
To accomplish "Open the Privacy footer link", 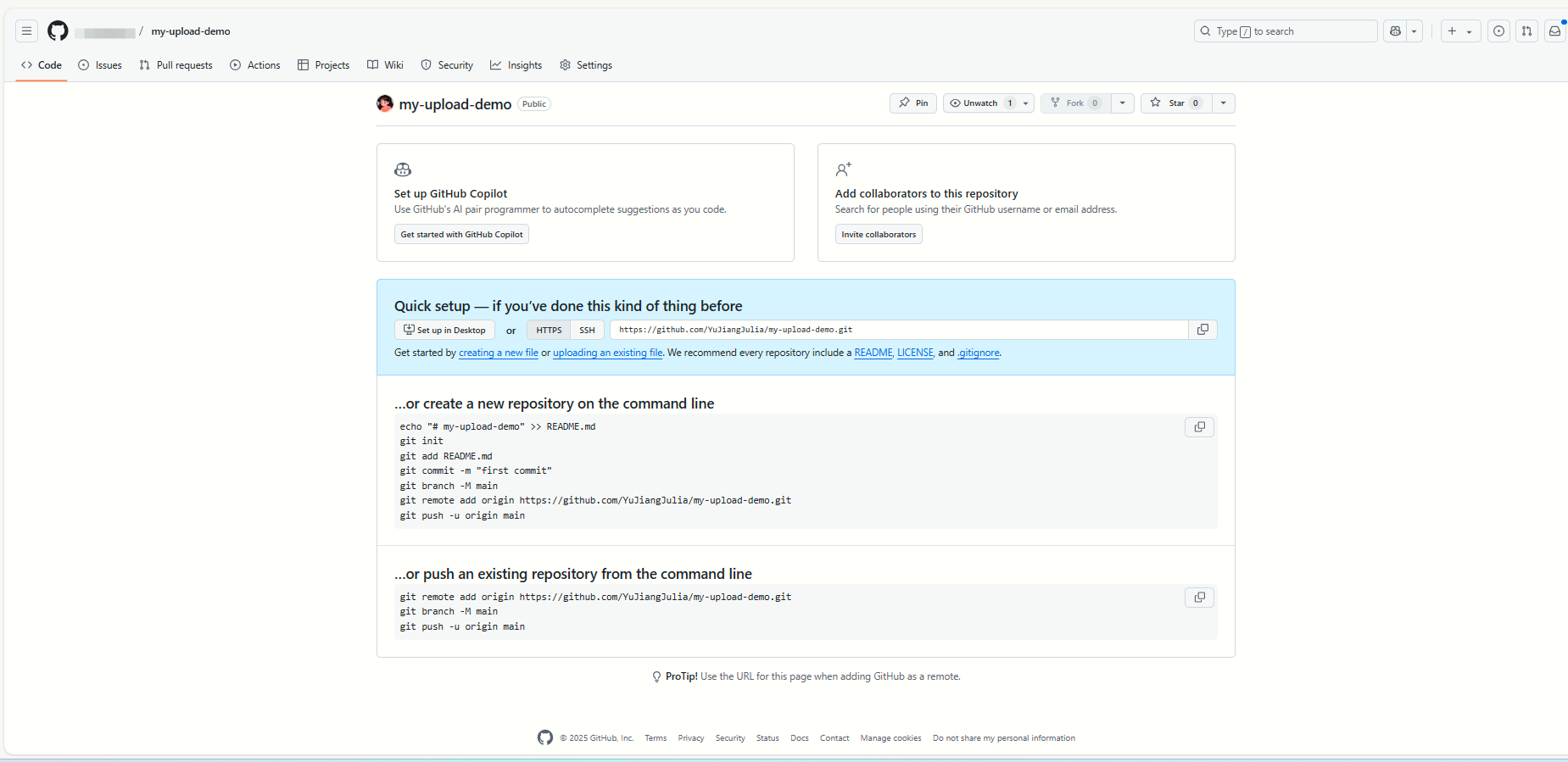I will tap(691, 738).
